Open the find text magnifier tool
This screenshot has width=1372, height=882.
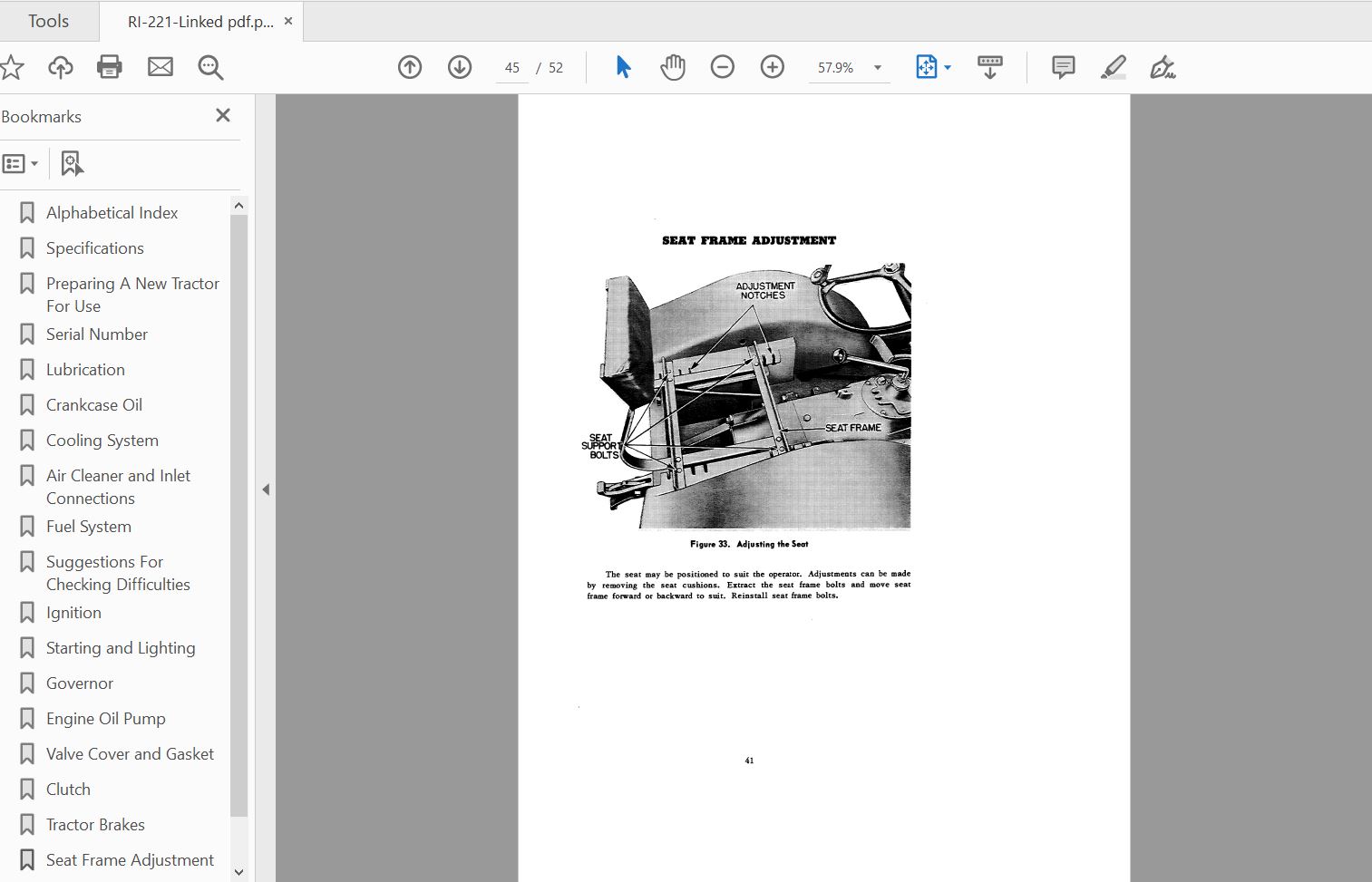(210, 67)
